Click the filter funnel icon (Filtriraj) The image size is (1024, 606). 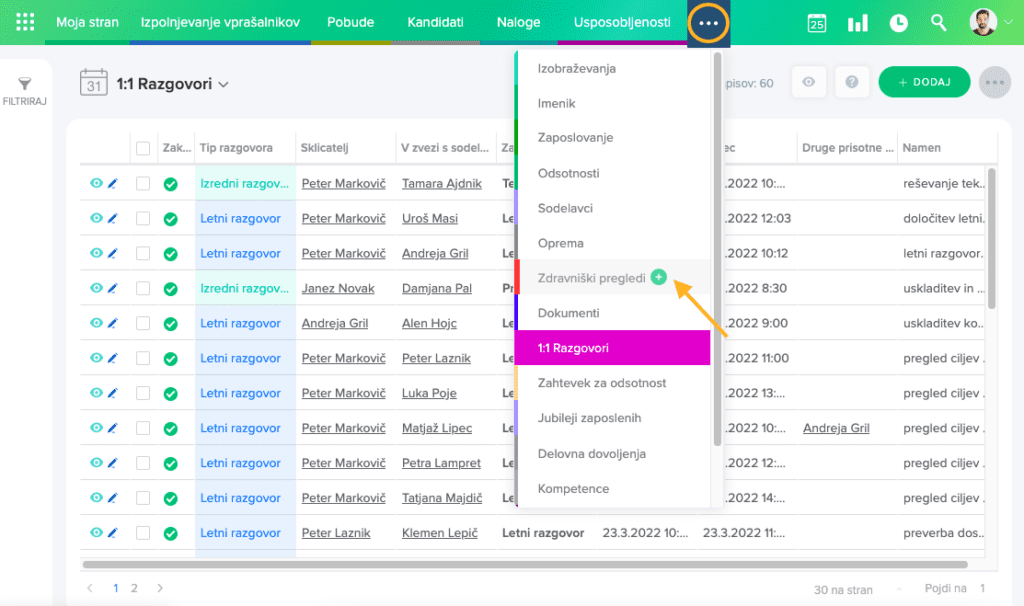(x=25, y=85)
